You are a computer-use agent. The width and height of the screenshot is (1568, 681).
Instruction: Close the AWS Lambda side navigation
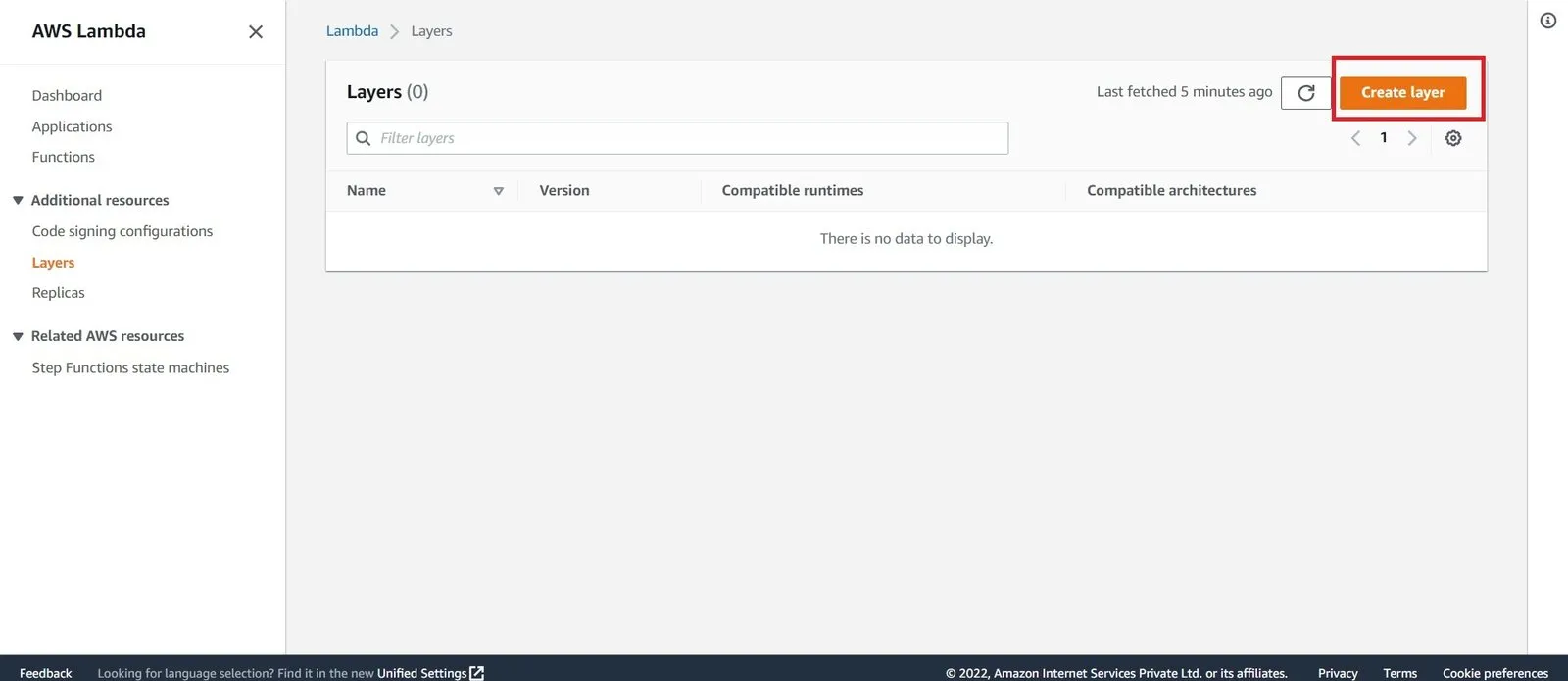click(x=256, y=32)
